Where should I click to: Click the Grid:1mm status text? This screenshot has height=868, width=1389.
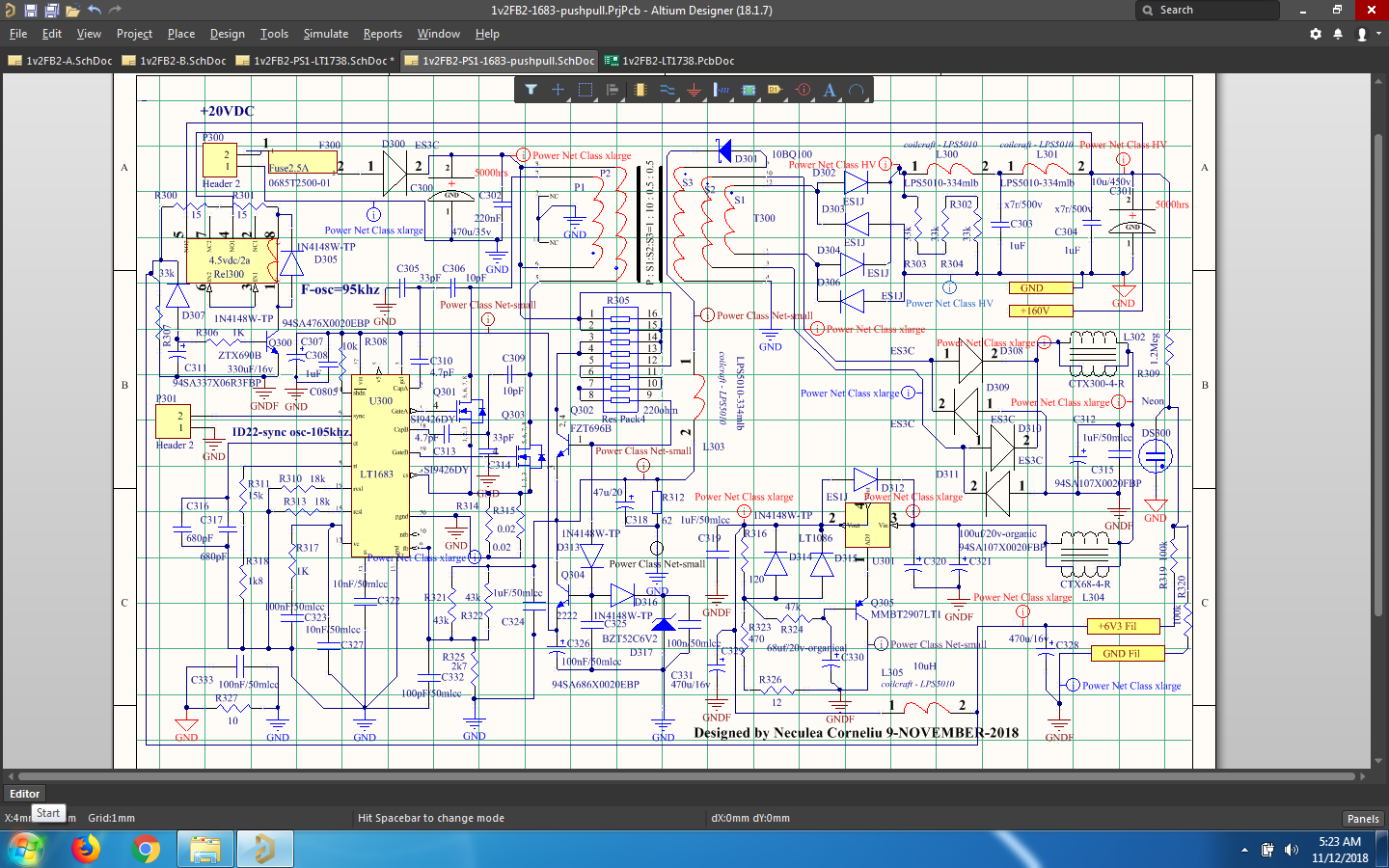(112, 818)
